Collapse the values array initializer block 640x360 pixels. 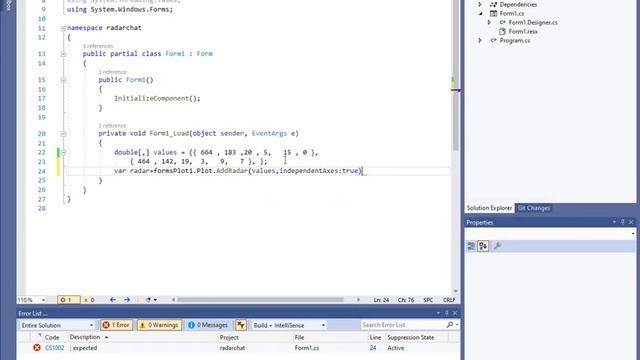[63, 152]
